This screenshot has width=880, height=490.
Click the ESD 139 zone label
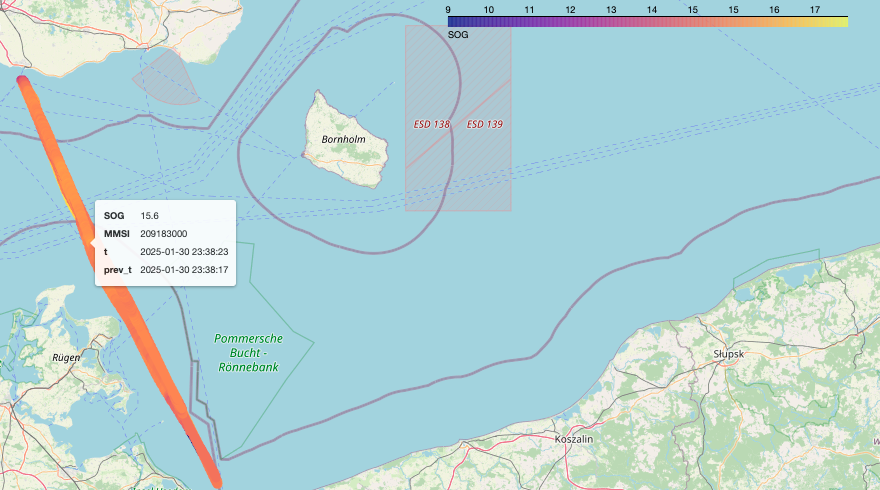click(x=484, y=125)
